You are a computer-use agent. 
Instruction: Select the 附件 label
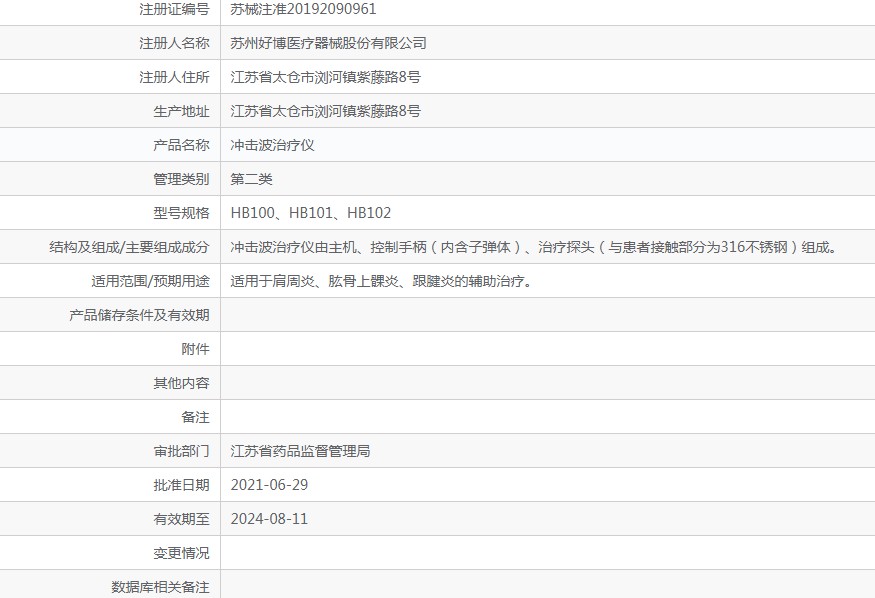click(x=195, y=349)
